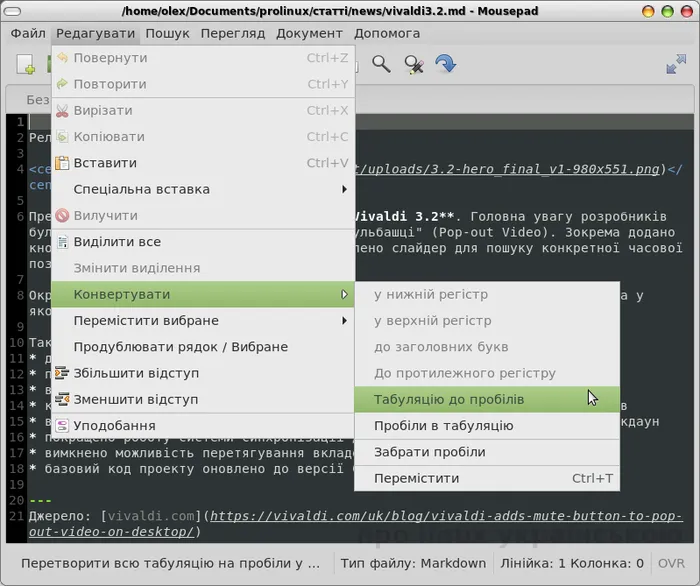This screenshot has height=586, width=700.
Task: Select Вставити menu entry
Action: 203,163
